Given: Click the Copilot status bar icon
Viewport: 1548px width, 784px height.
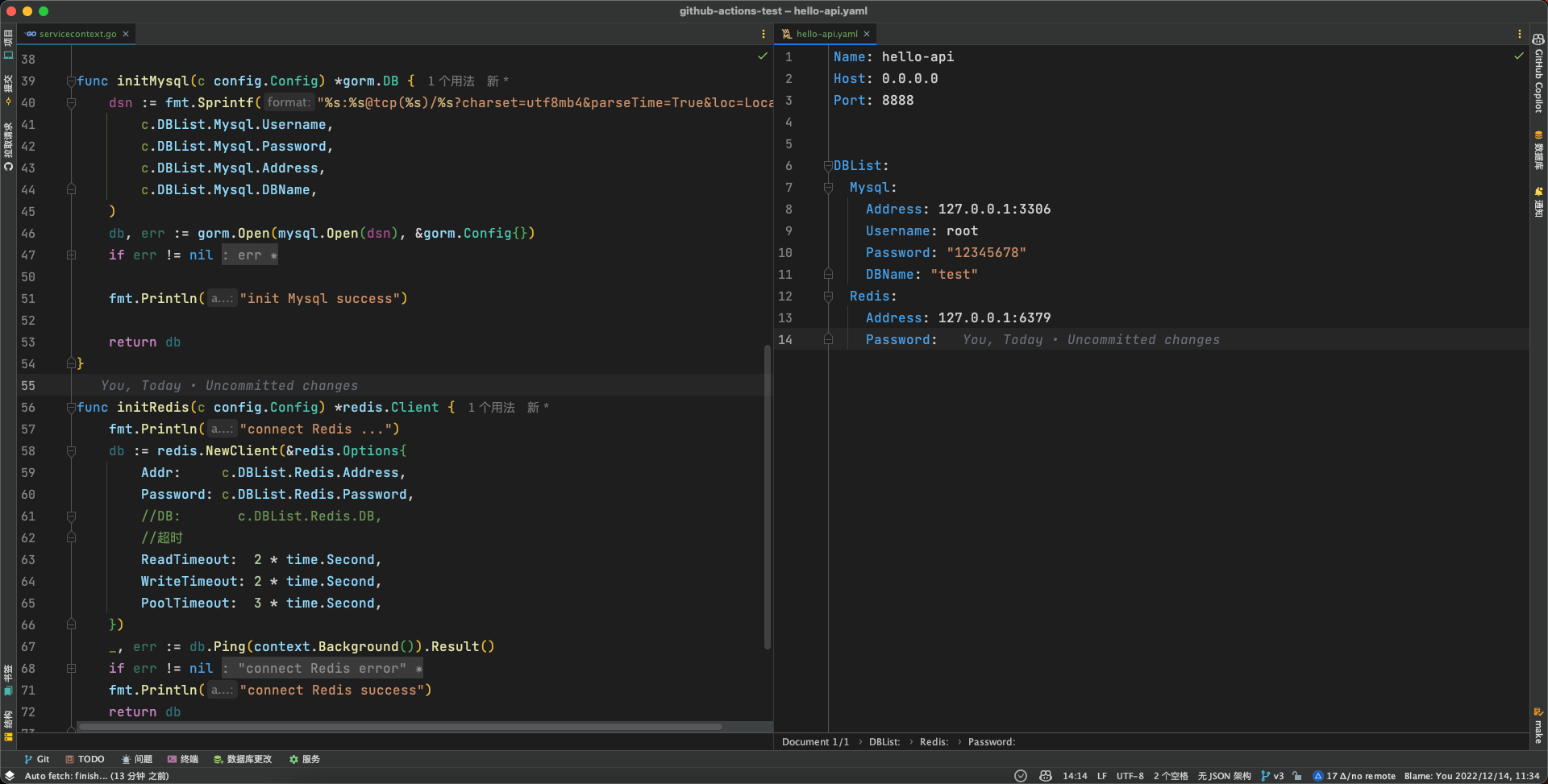Looking at the screenshot, I should pyautogui.click(x=1046, y=776).
